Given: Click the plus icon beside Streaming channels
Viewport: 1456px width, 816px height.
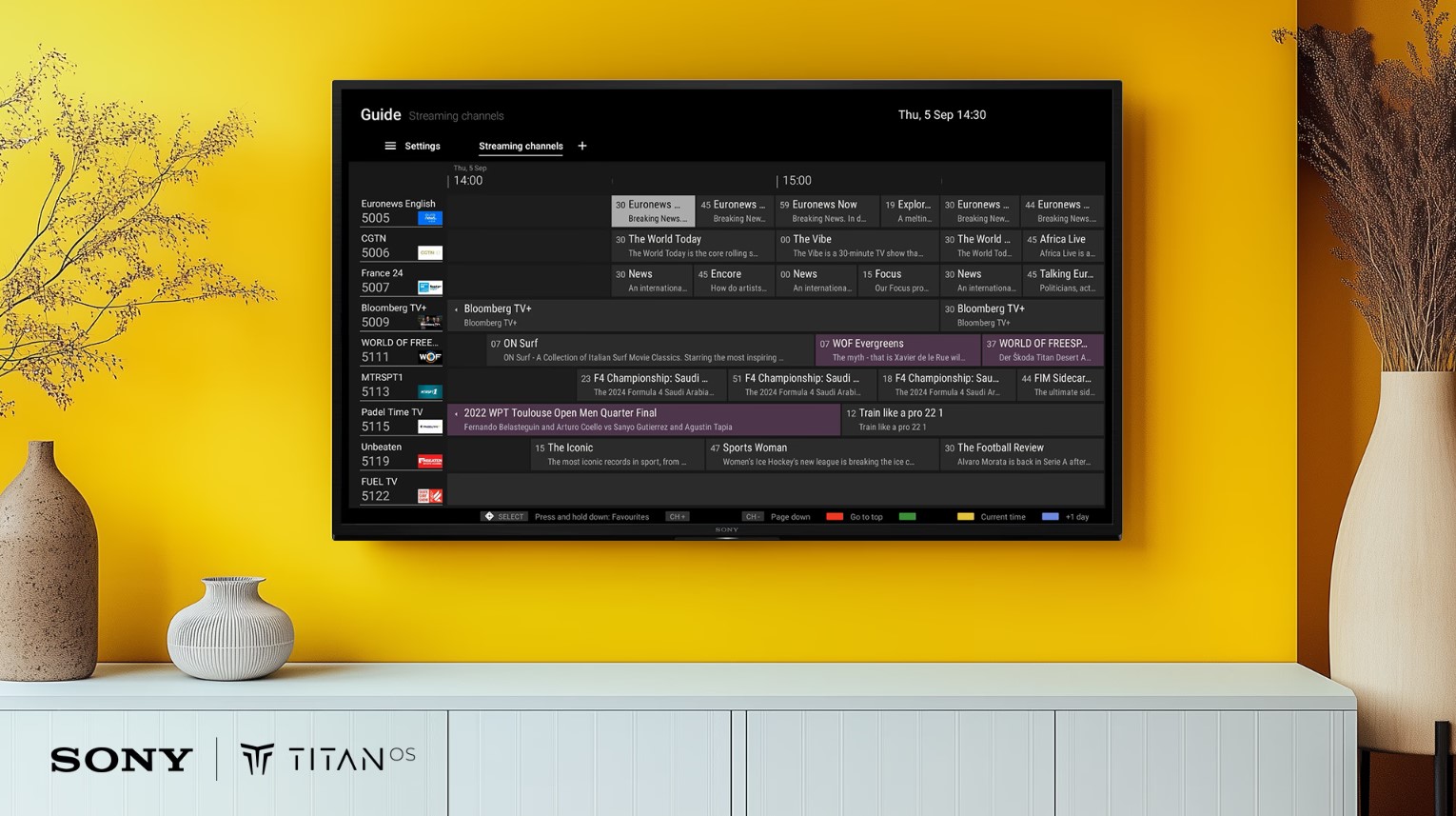Looking at the screenshot, I should pos(582,146).
